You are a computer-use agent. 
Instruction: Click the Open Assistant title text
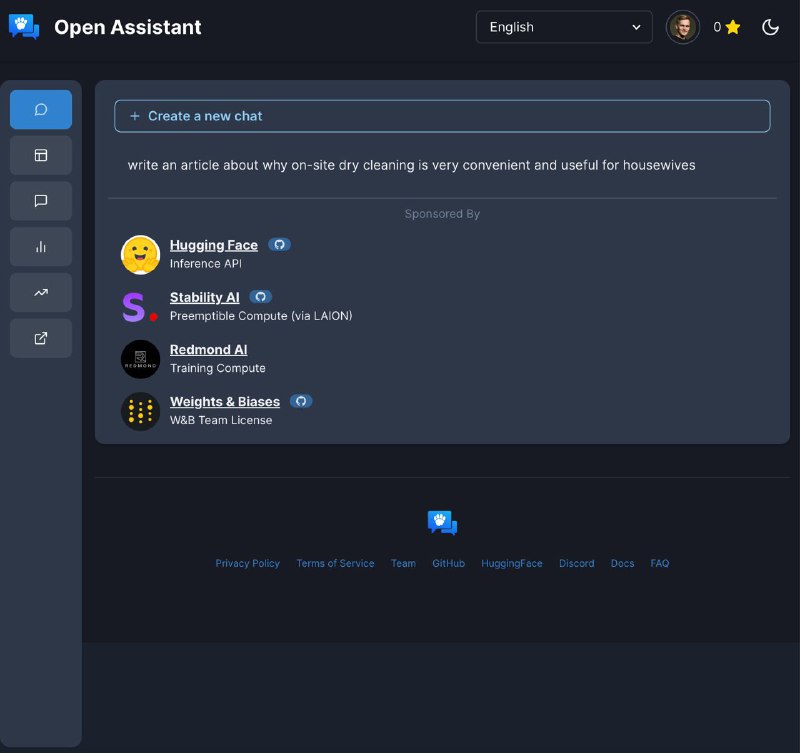pos(128,27)
